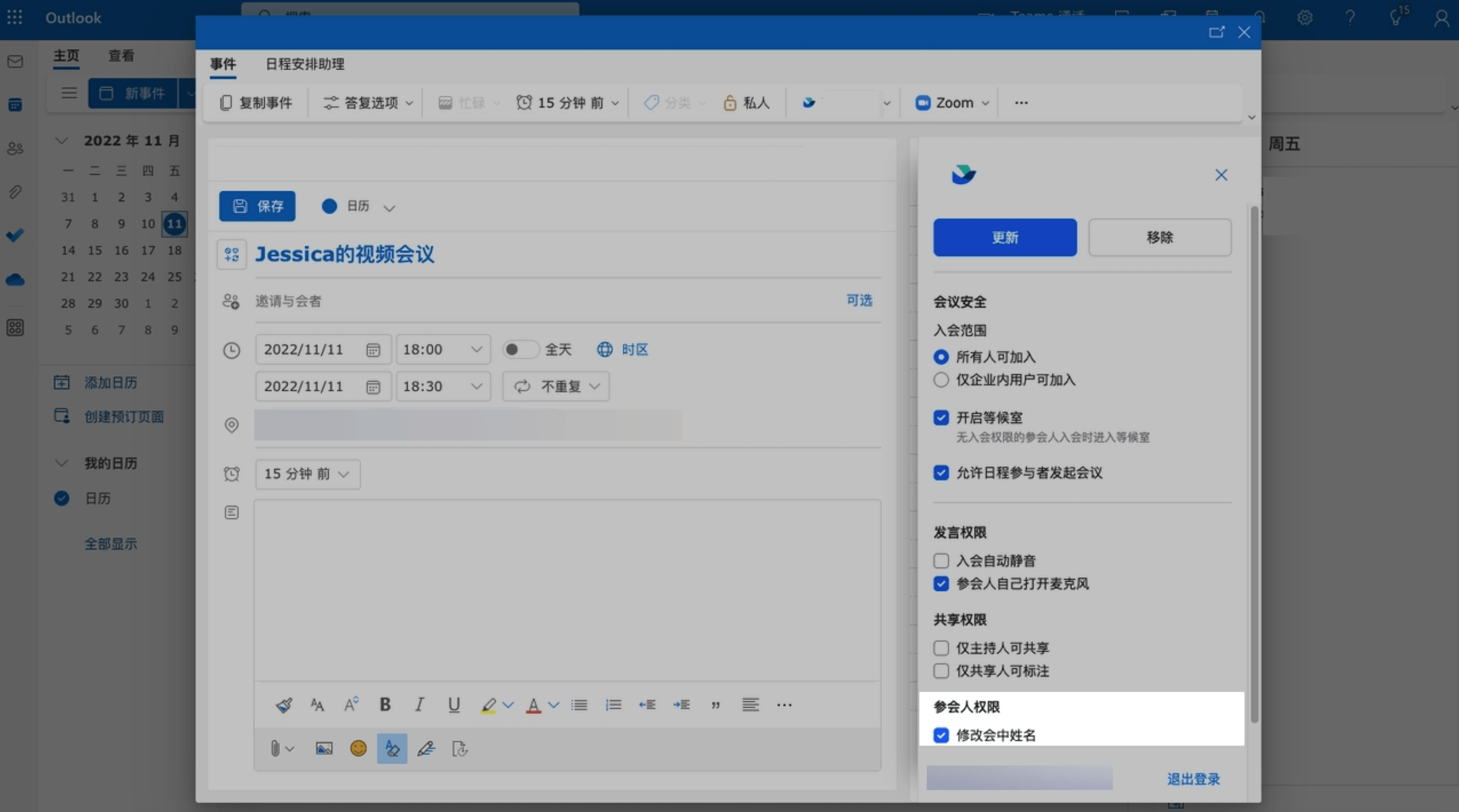
Task: Apply the red font color
Action: (534, 705)
